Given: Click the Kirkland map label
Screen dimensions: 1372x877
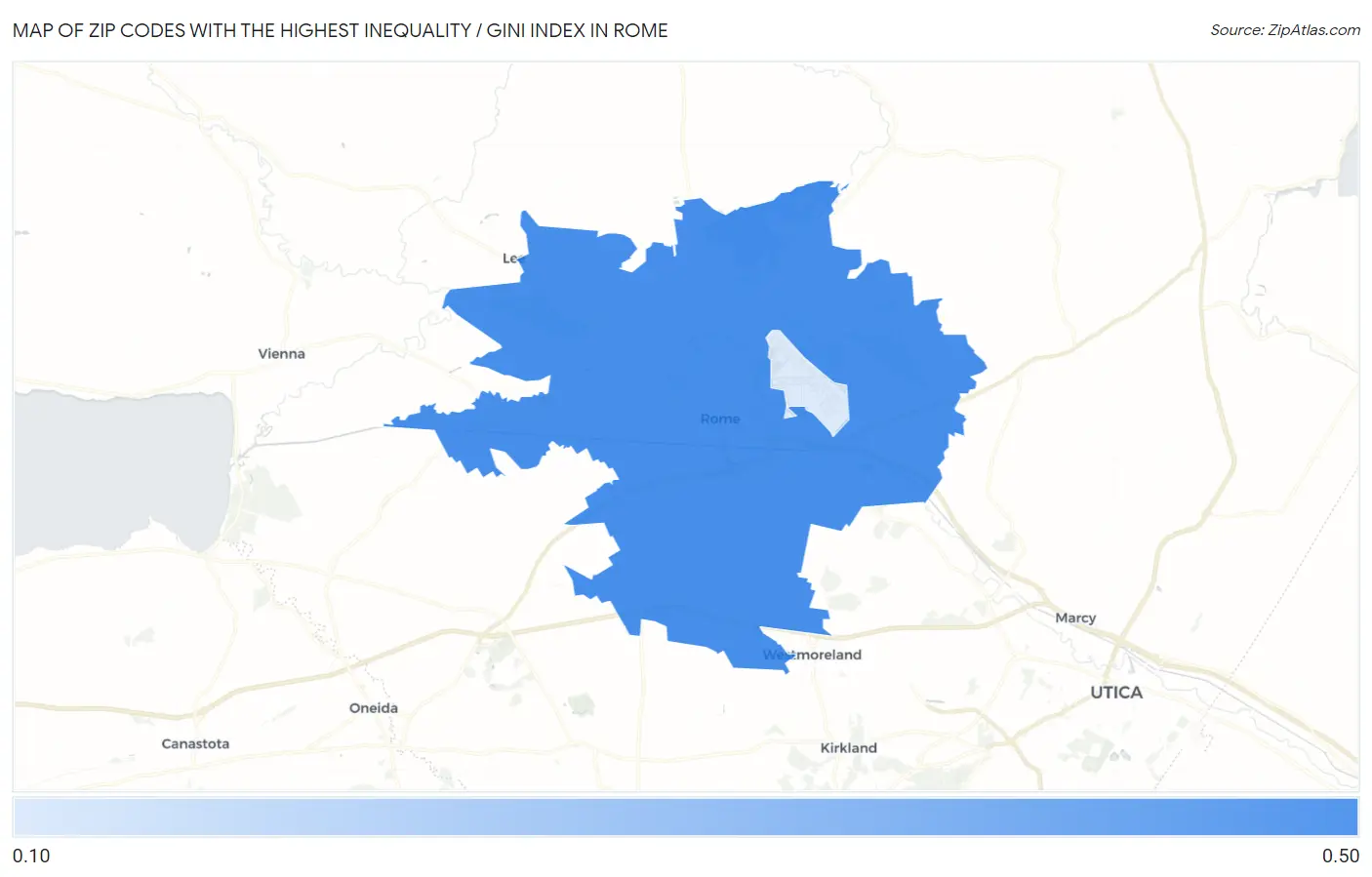Looking at the screenshot, I should [x=848, y=747].
